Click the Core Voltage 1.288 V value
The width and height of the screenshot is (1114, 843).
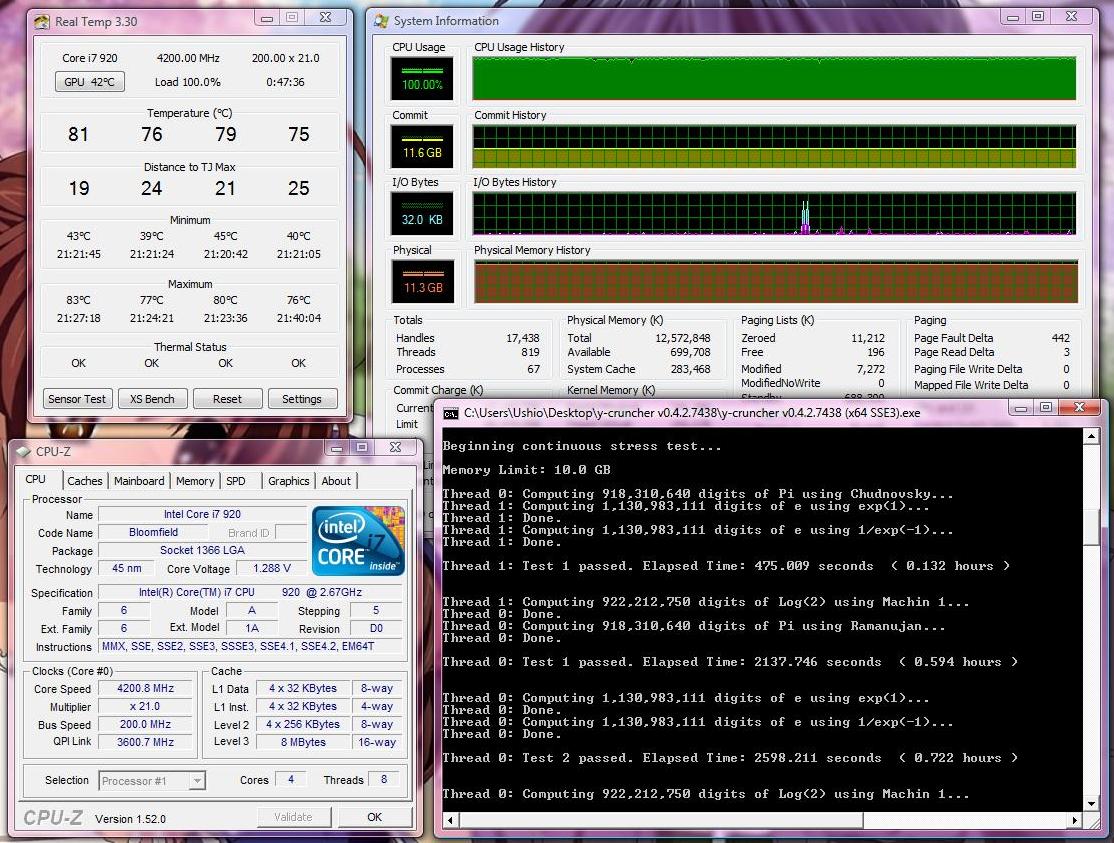[272, 568]
